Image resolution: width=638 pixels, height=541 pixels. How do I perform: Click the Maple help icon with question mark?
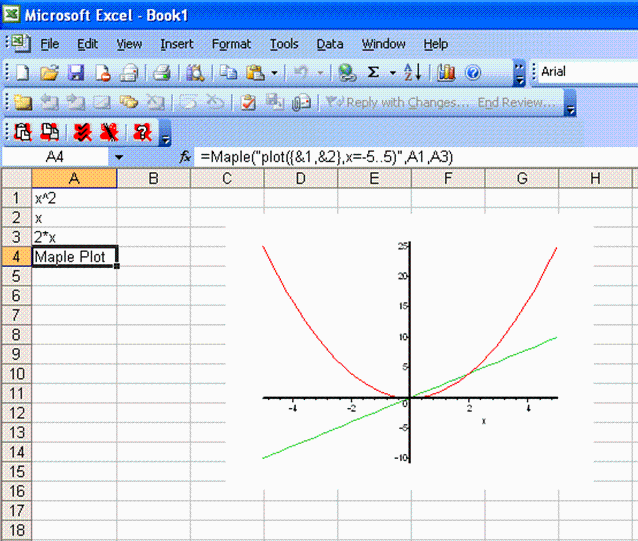[x=141, y=131]
